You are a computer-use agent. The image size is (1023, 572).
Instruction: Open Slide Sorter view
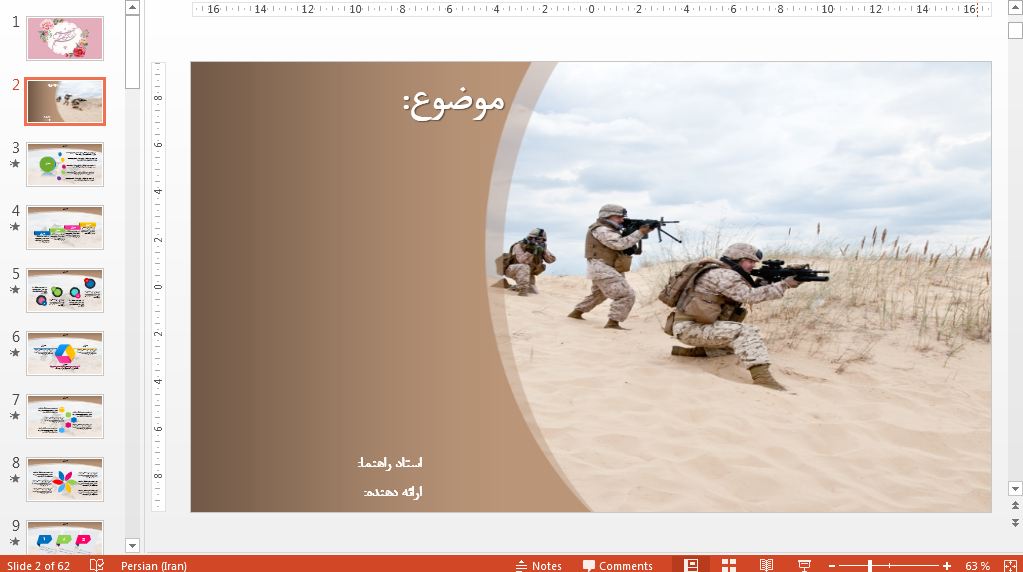[729, 565]
